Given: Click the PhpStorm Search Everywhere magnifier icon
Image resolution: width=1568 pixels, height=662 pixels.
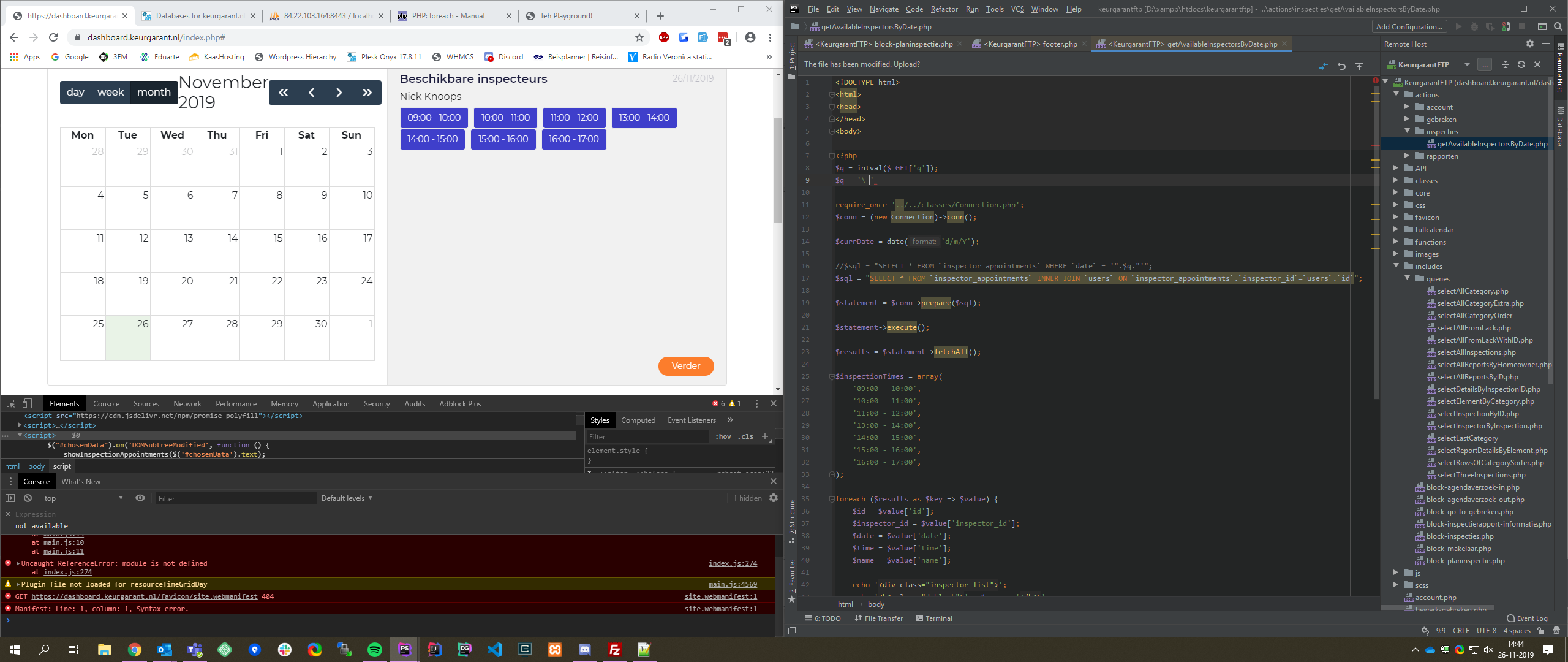Looking at the screenshot, I should [1558, 26].
